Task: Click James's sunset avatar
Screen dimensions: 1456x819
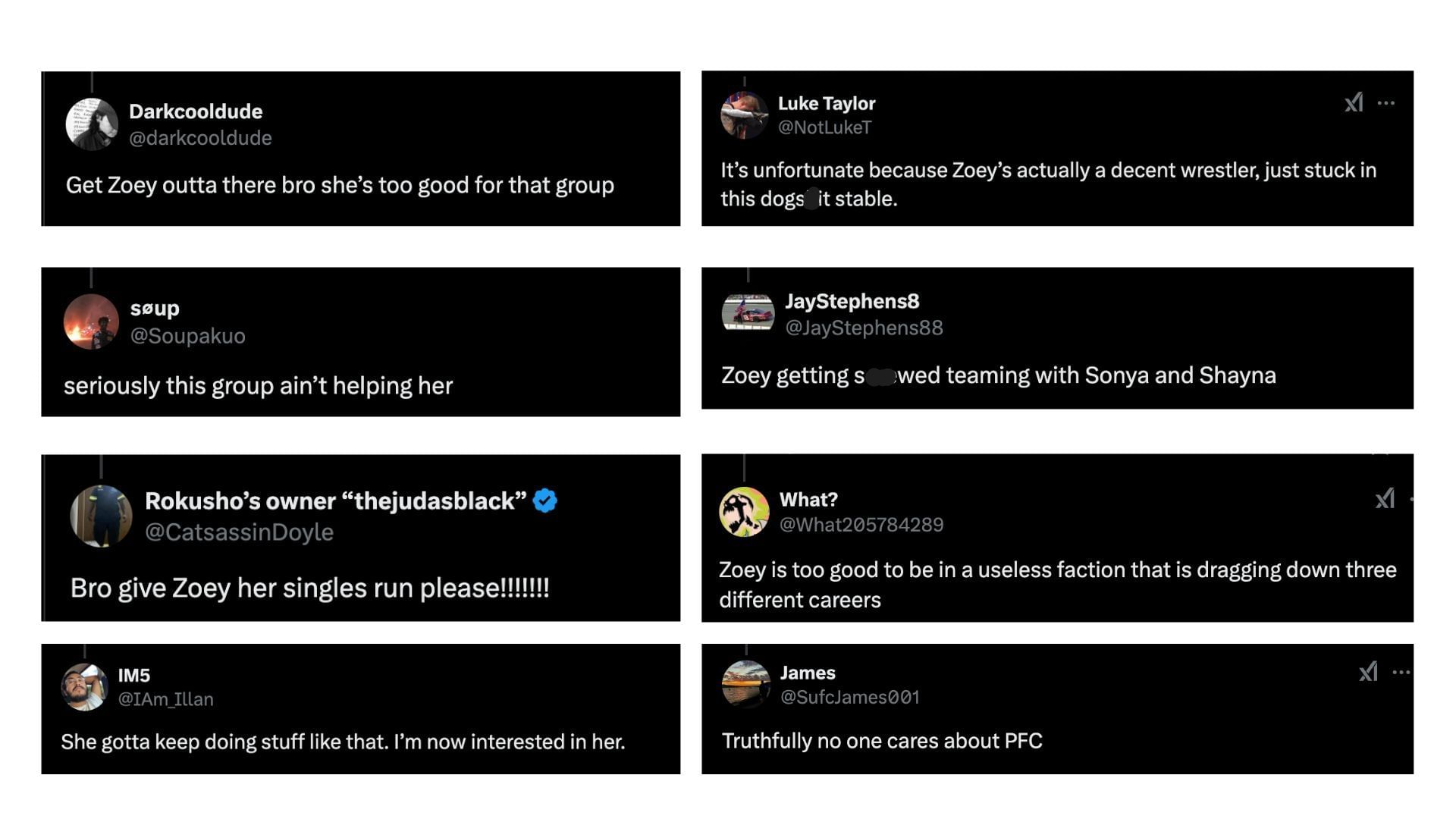Action: (746, 684)
